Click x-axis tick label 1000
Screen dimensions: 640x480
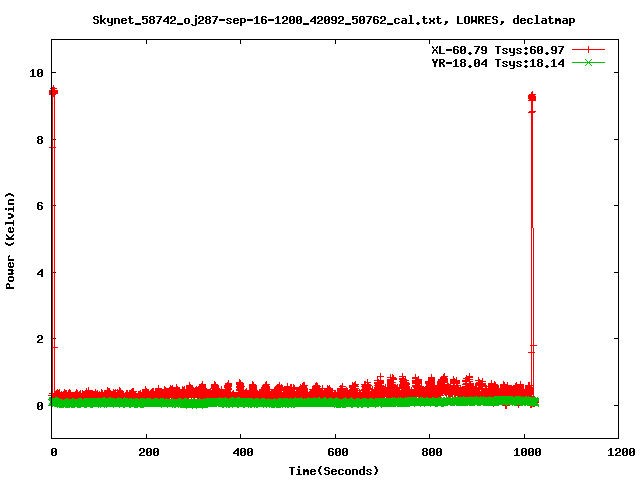(527, 452)
